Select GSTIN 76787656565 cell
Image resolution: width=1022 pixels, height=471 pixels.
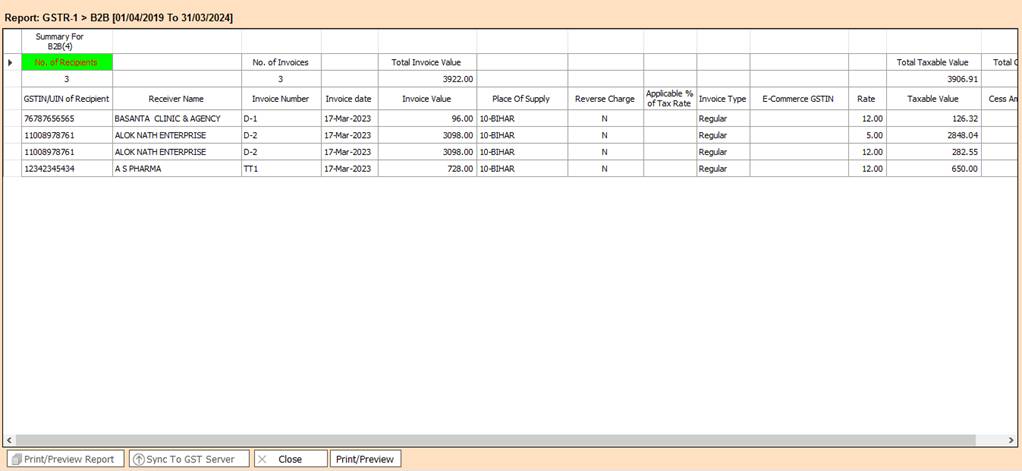[x=67, y=118]
